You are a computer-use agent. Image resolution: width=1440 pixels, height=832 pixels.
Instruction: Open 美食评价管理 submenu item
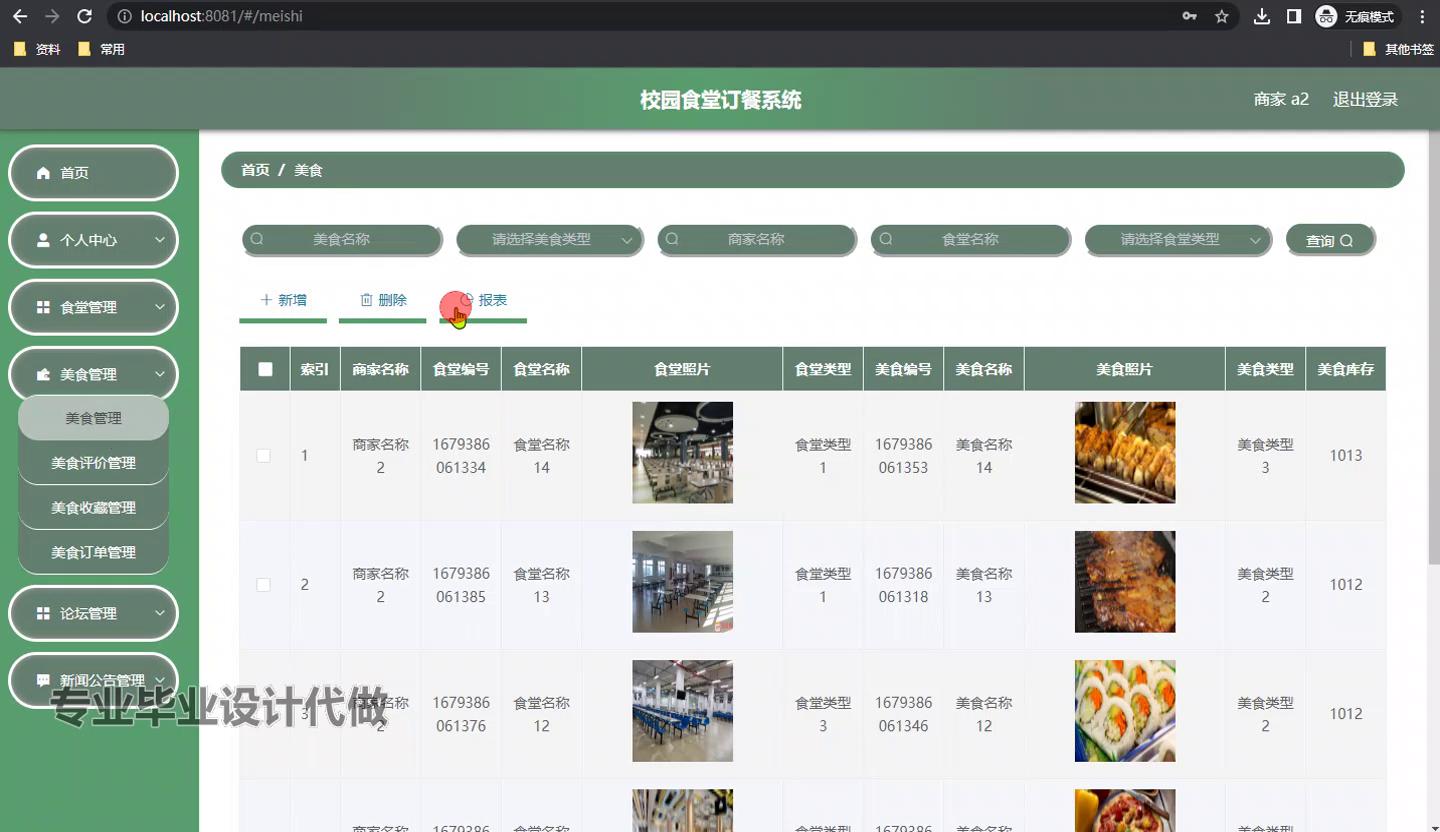click(93, 463)
